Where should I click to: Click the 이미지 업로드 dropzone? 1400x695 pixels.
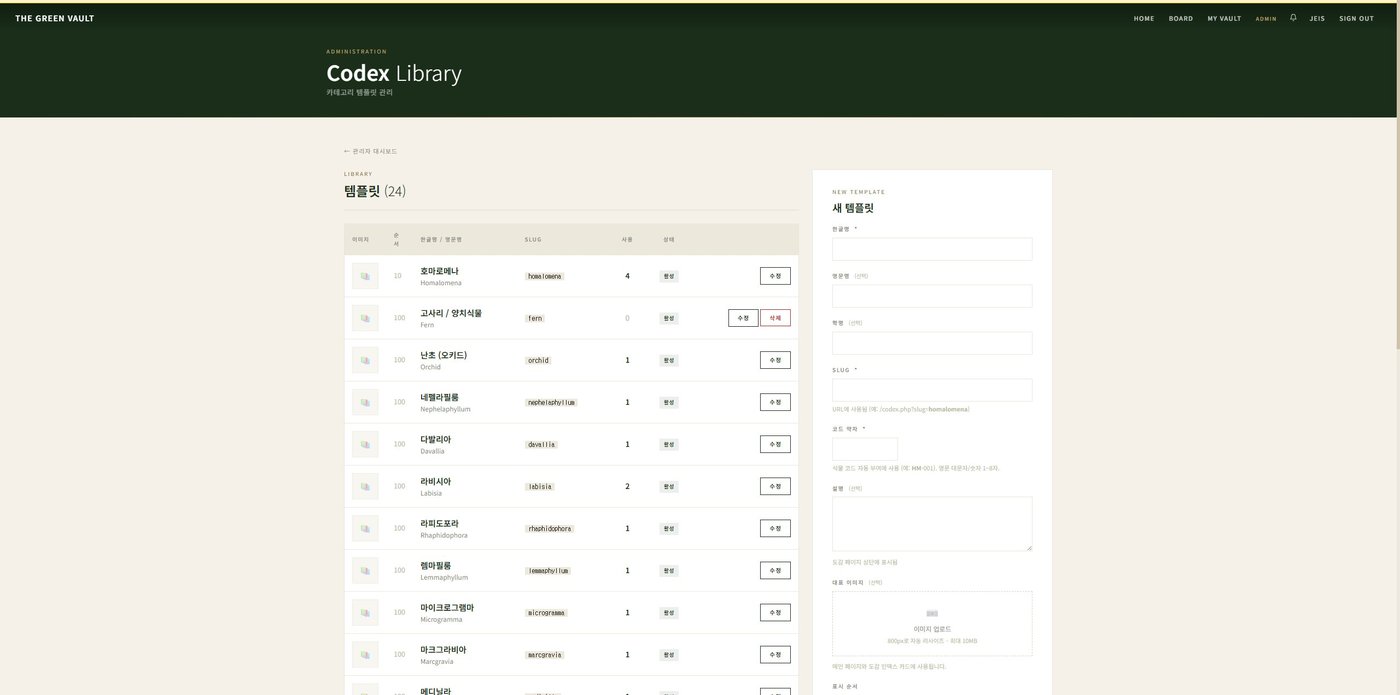[932, 623]
